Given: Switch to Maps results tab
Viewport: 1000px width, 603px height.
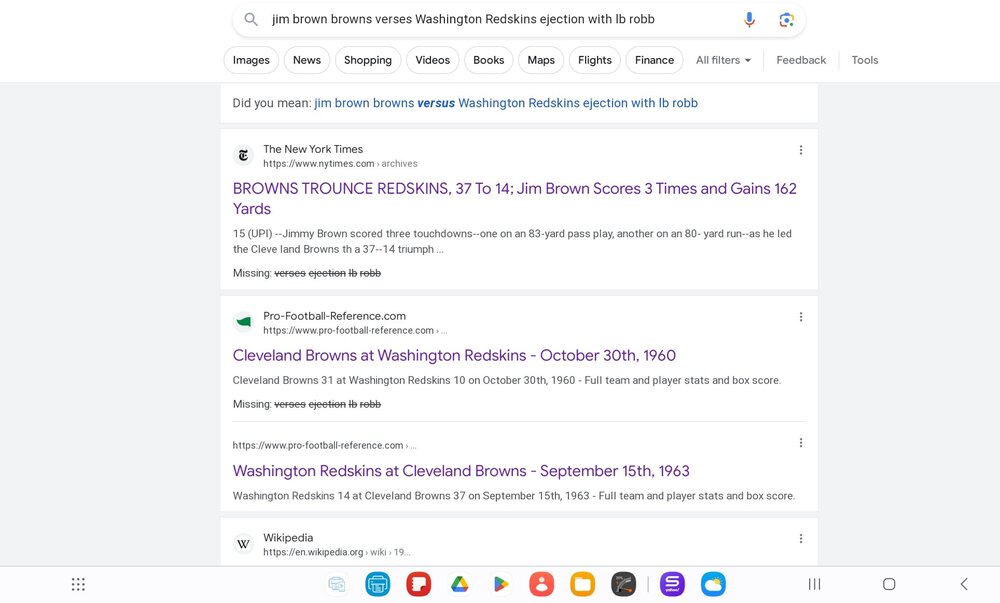Looking at the screenshot, I should 541,60.
